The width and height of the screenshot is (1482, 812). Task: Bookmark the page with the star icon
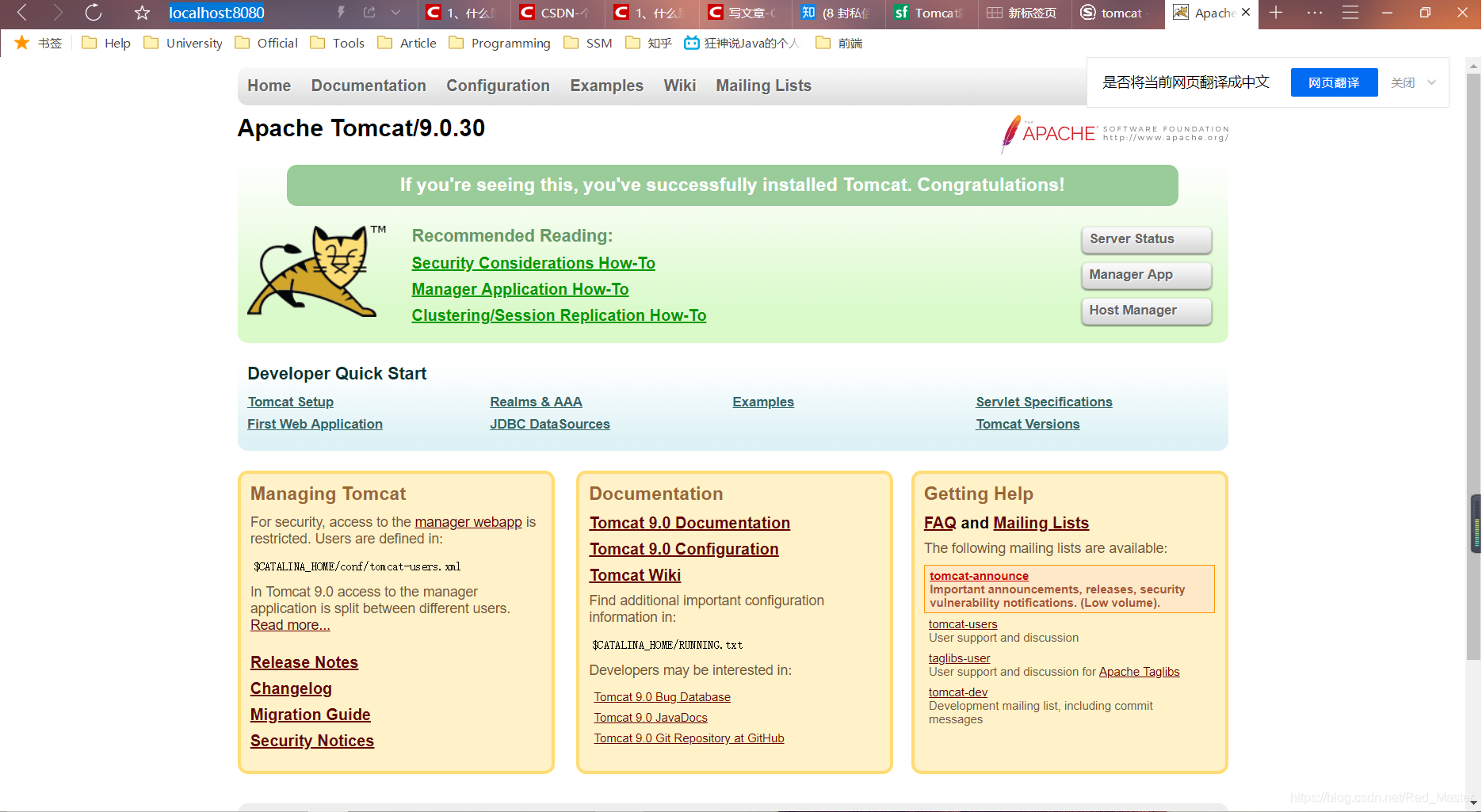pyautogui.click(x=142, y=13)
